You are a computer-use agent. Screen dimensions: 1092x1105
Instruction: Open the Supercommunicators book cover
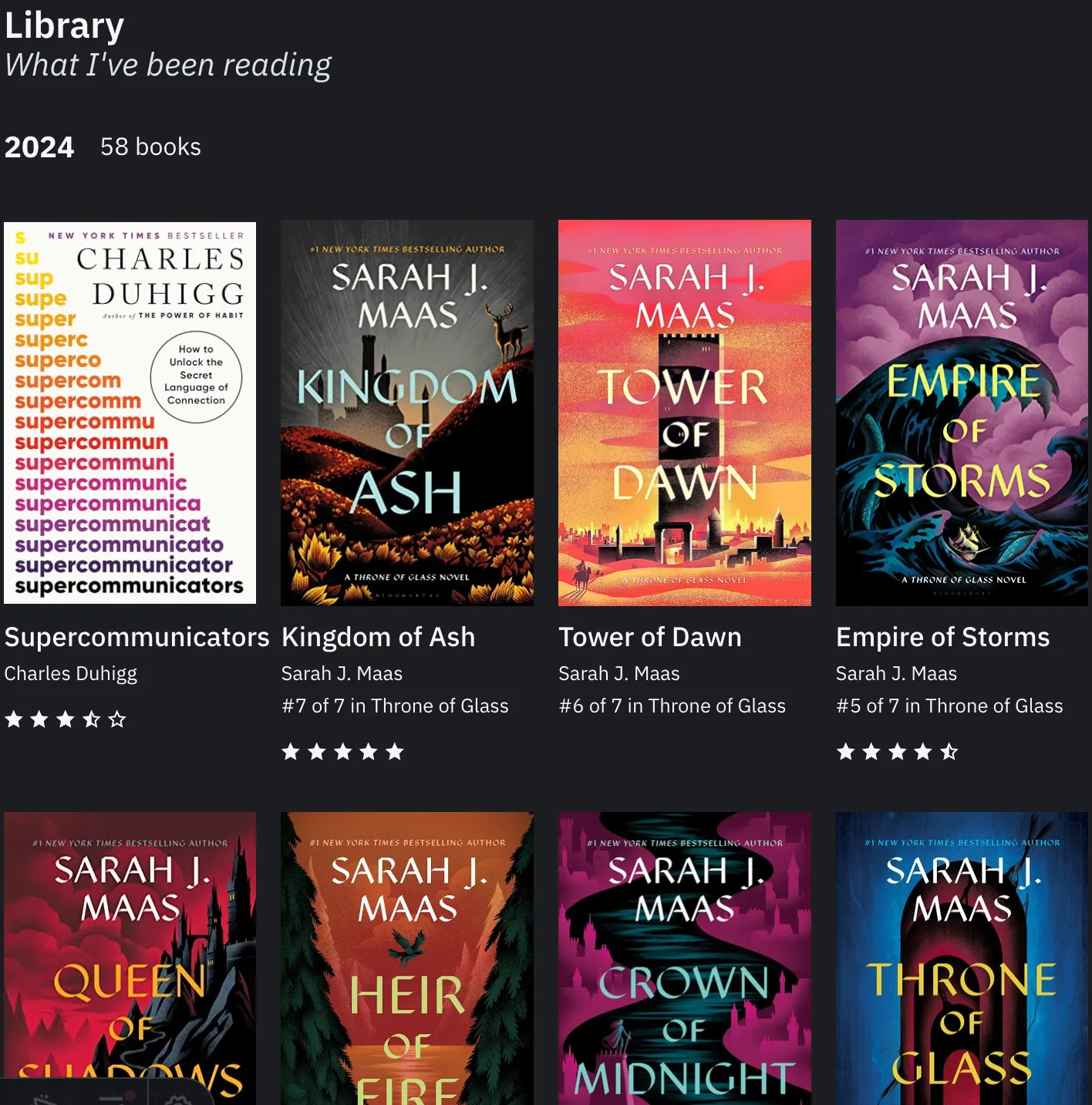click(130, 413)
